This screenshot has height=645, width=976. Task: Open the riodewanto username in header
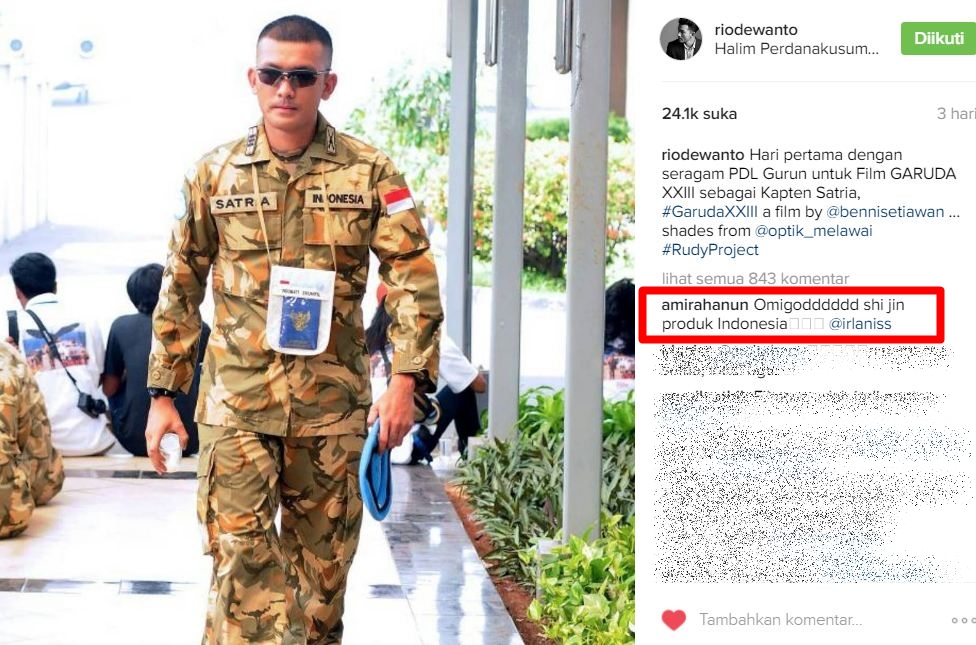(756, 29)
